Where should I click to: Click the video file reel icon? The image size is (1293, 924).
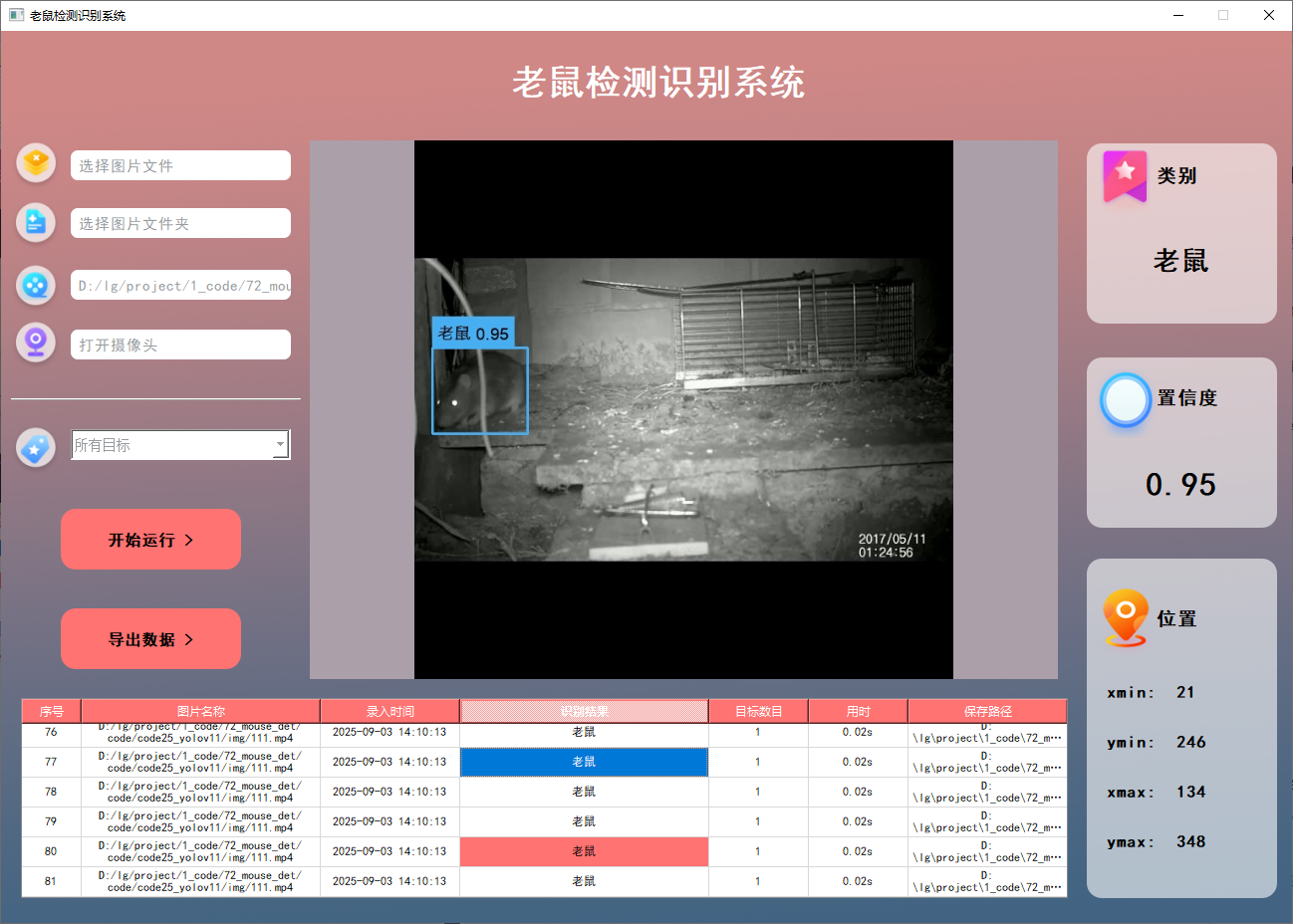click(37, 285)
